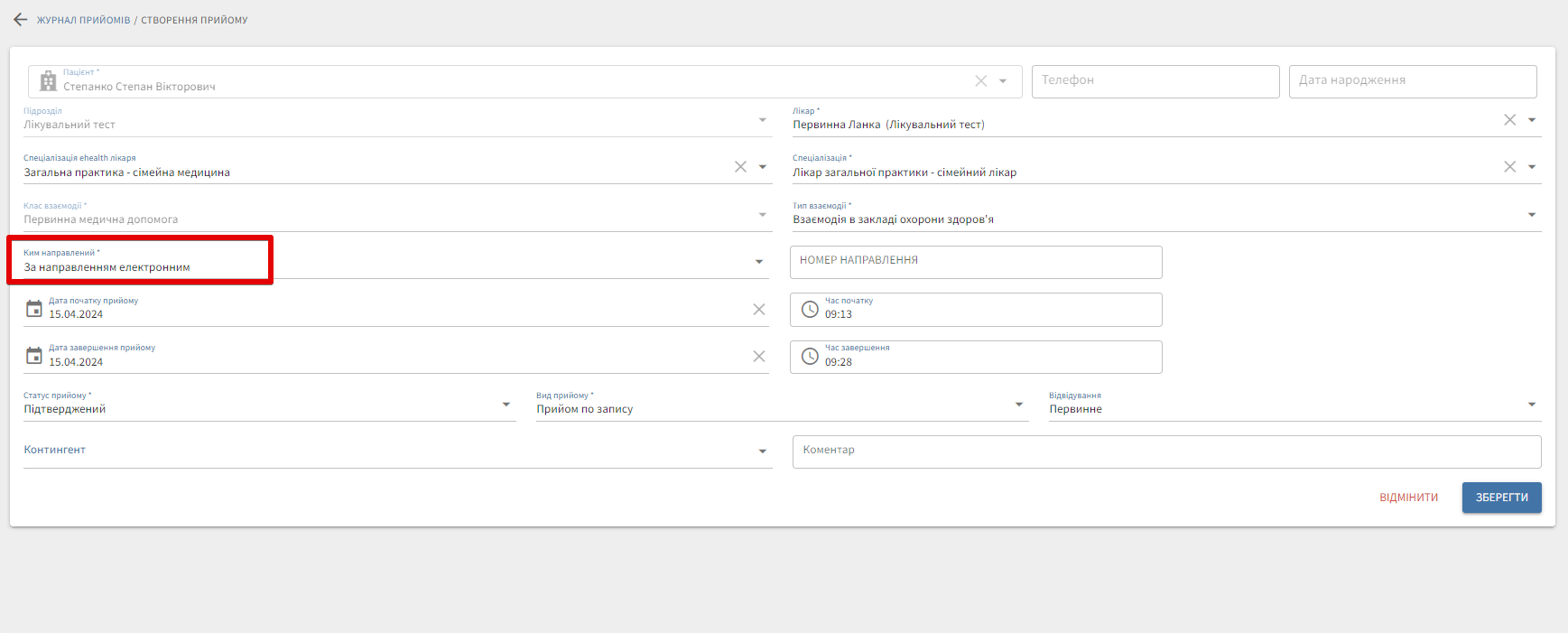Focus the Телефон input field
The height and width of the screenshot is (633, 1568).
point(1155,81)
